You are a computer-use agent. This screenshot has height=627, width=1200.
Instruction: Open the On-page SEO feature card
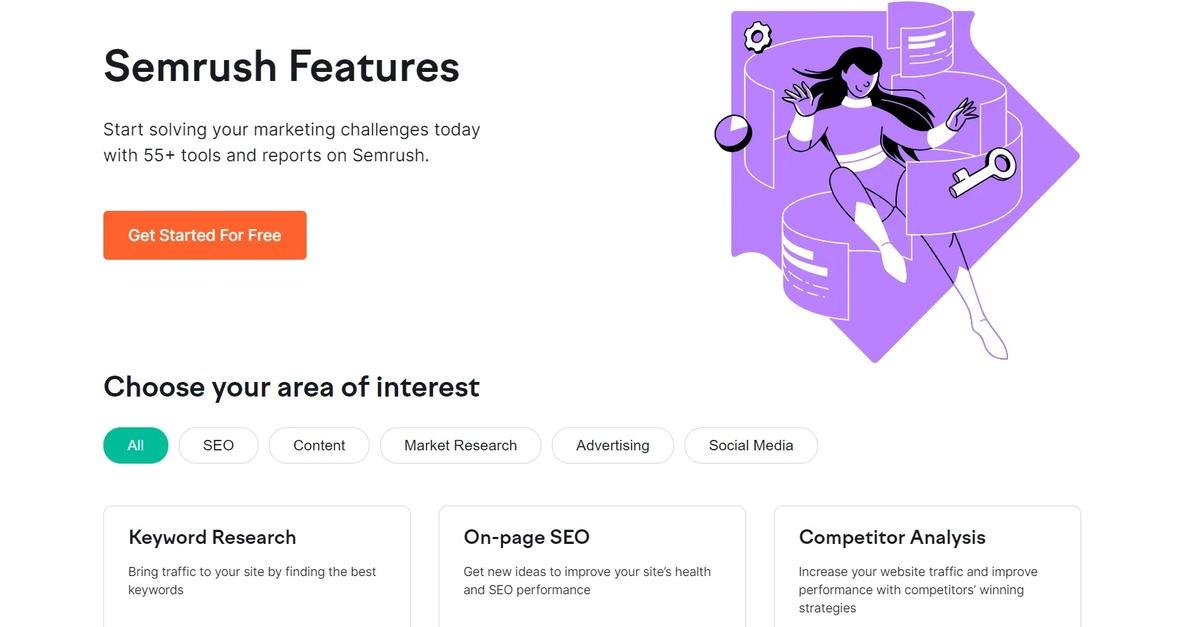591,560
